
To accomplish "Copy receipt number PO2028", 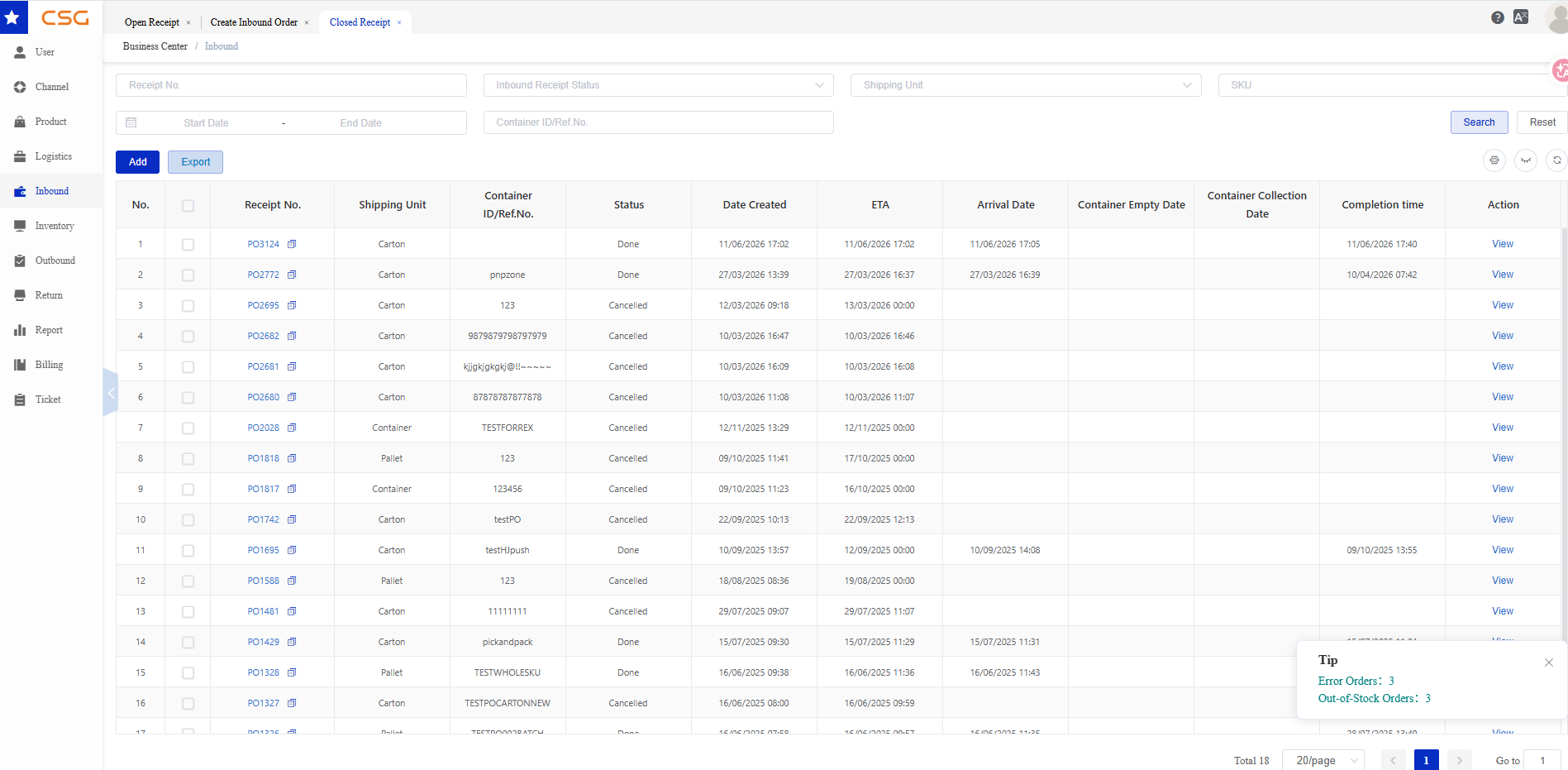I will 292,428.
